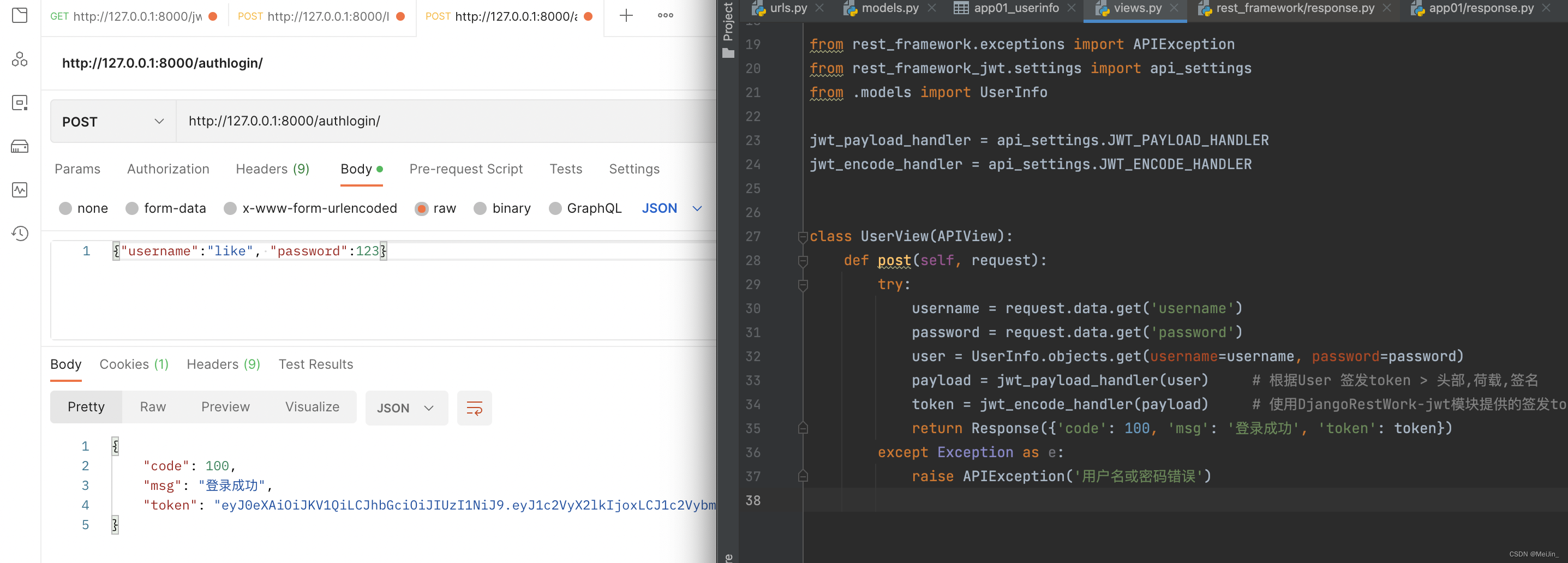Open the Pre-request Script tab
This screenshot has height=563, width=1568.
tap(465, 169)
